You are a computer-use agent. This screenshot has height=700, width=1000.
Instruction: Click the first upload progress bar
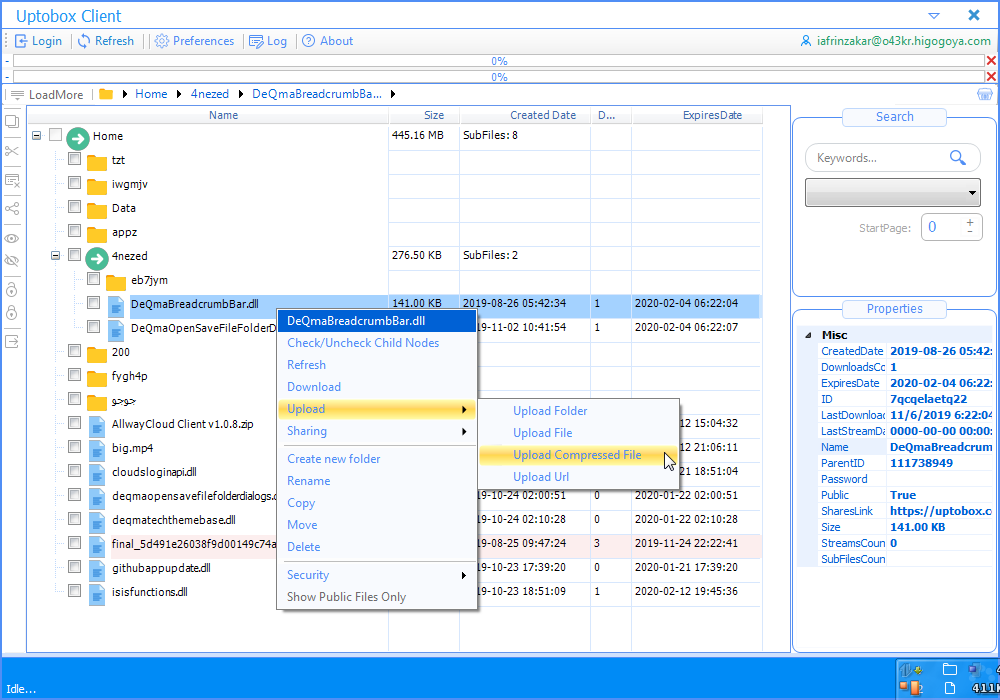[499, 61]
